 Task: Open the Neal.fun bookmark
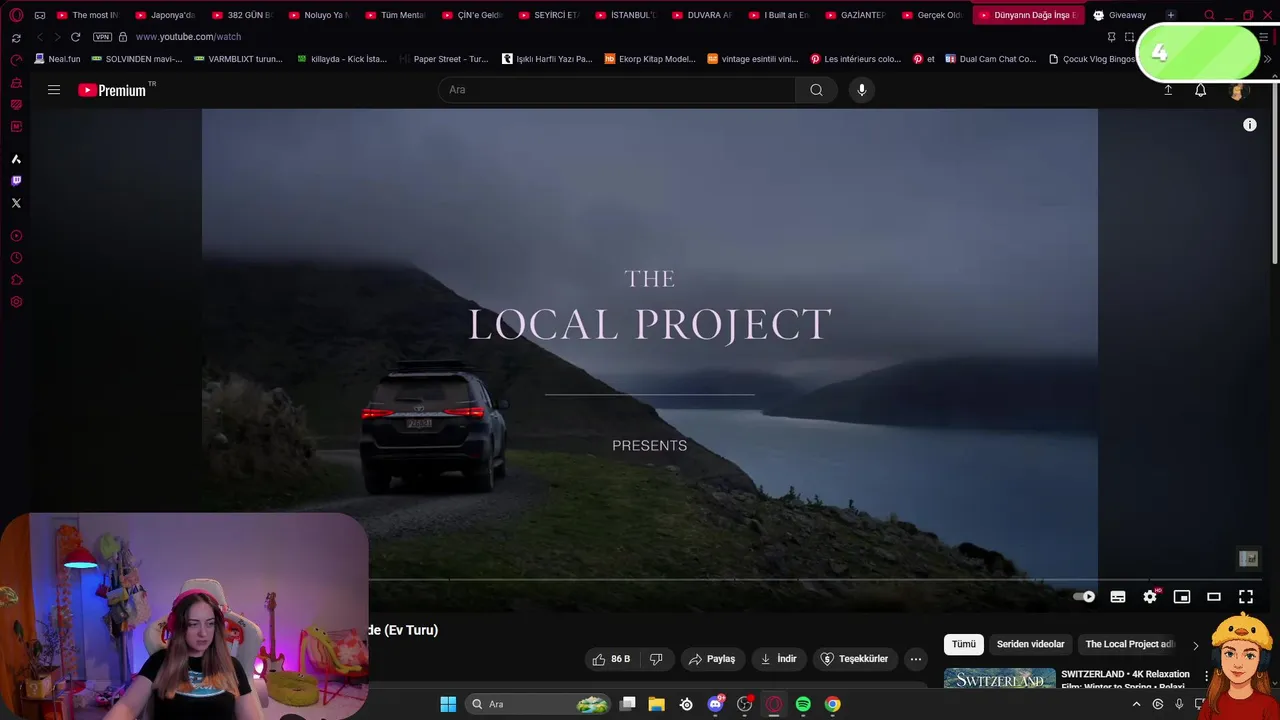pos(56,59)
